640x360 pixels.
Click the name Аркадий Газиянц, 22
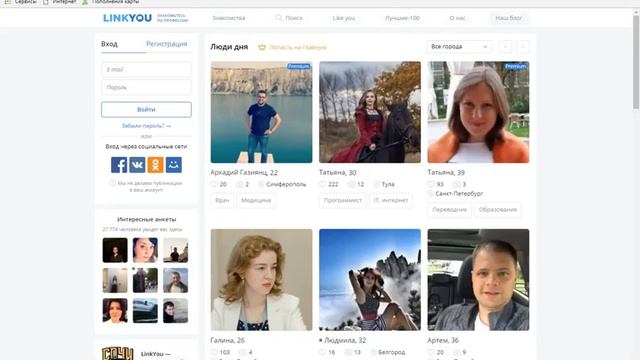tap(244, 173)
